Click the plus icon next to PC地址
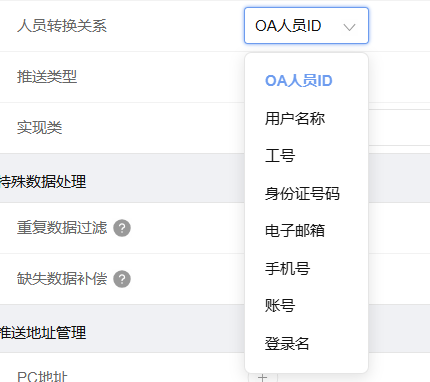The height and width of the screenshot is (382, 430). click(x=263, y=377)
